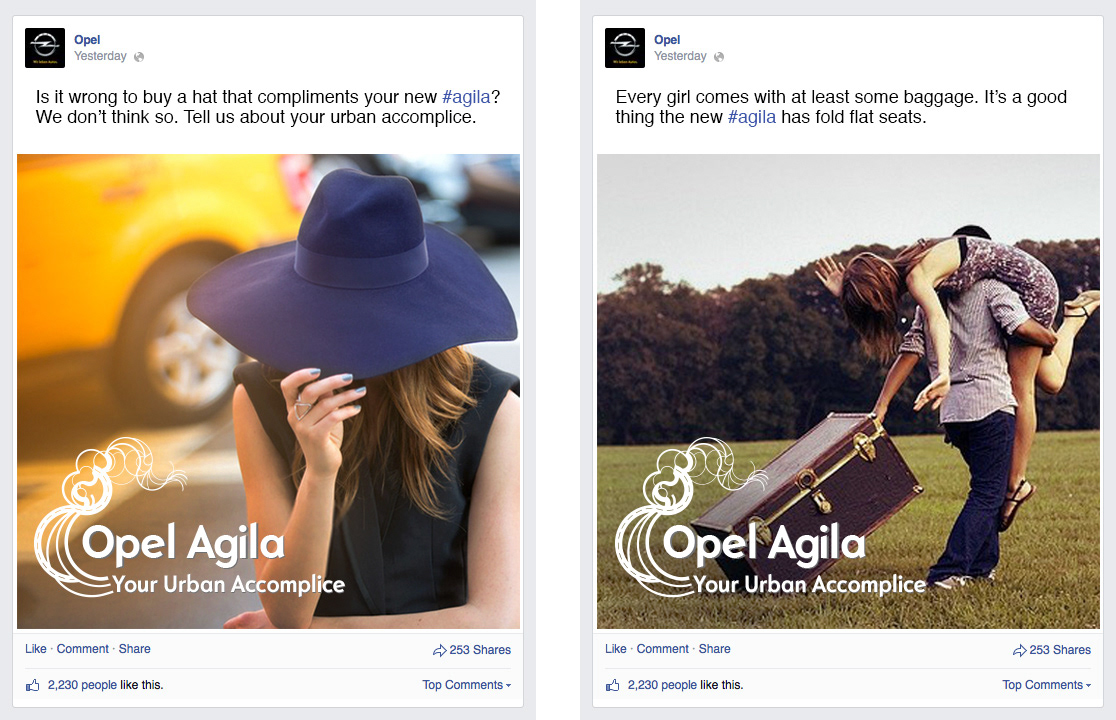Open #agila hashtag in right post
Screen dimensions: 1116x720
tap(752, 117)
